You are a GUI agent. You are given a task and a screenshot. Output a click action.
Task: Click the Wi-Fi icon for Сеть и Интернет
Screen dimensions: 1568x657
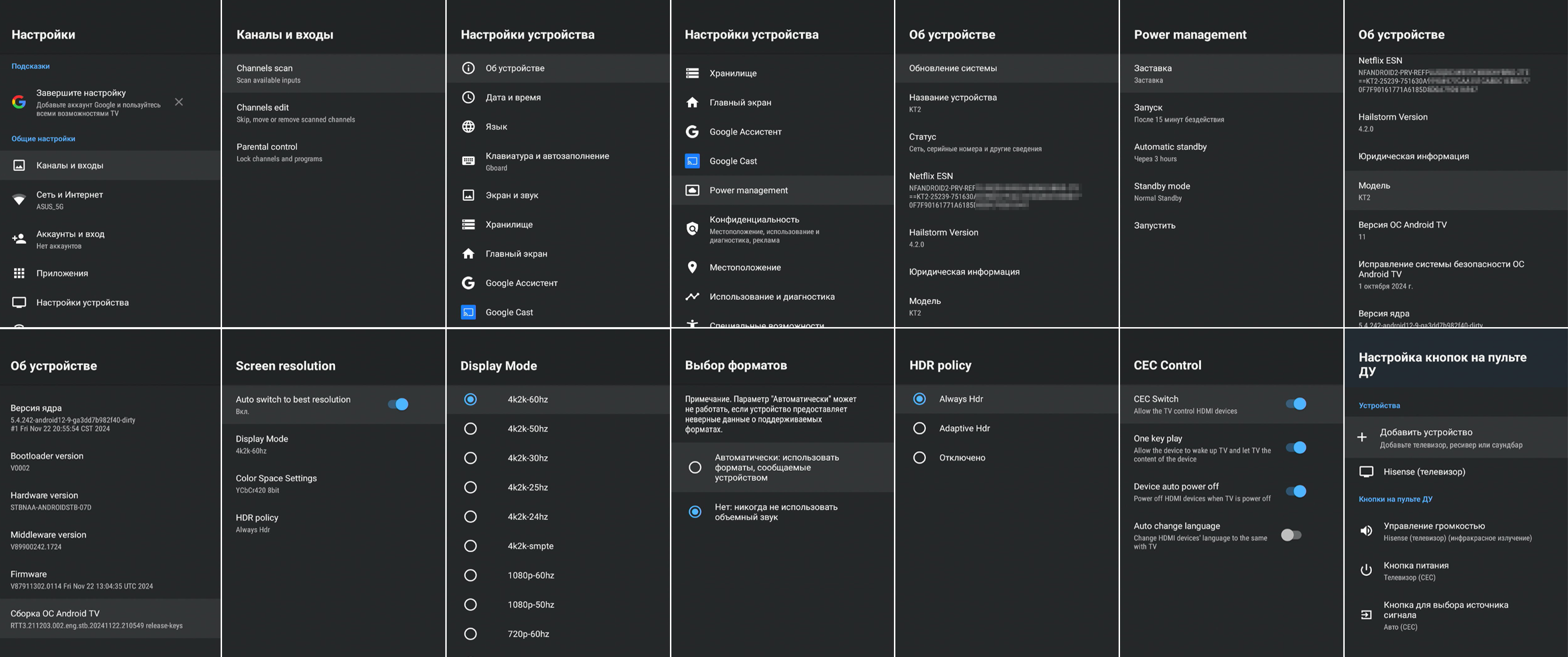click(19, 199)
